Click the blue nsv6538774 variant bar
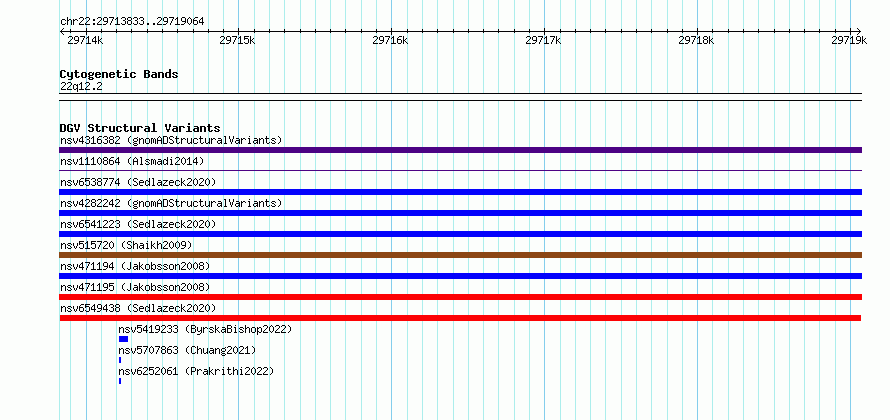The image size is (890, 420). 460,192
